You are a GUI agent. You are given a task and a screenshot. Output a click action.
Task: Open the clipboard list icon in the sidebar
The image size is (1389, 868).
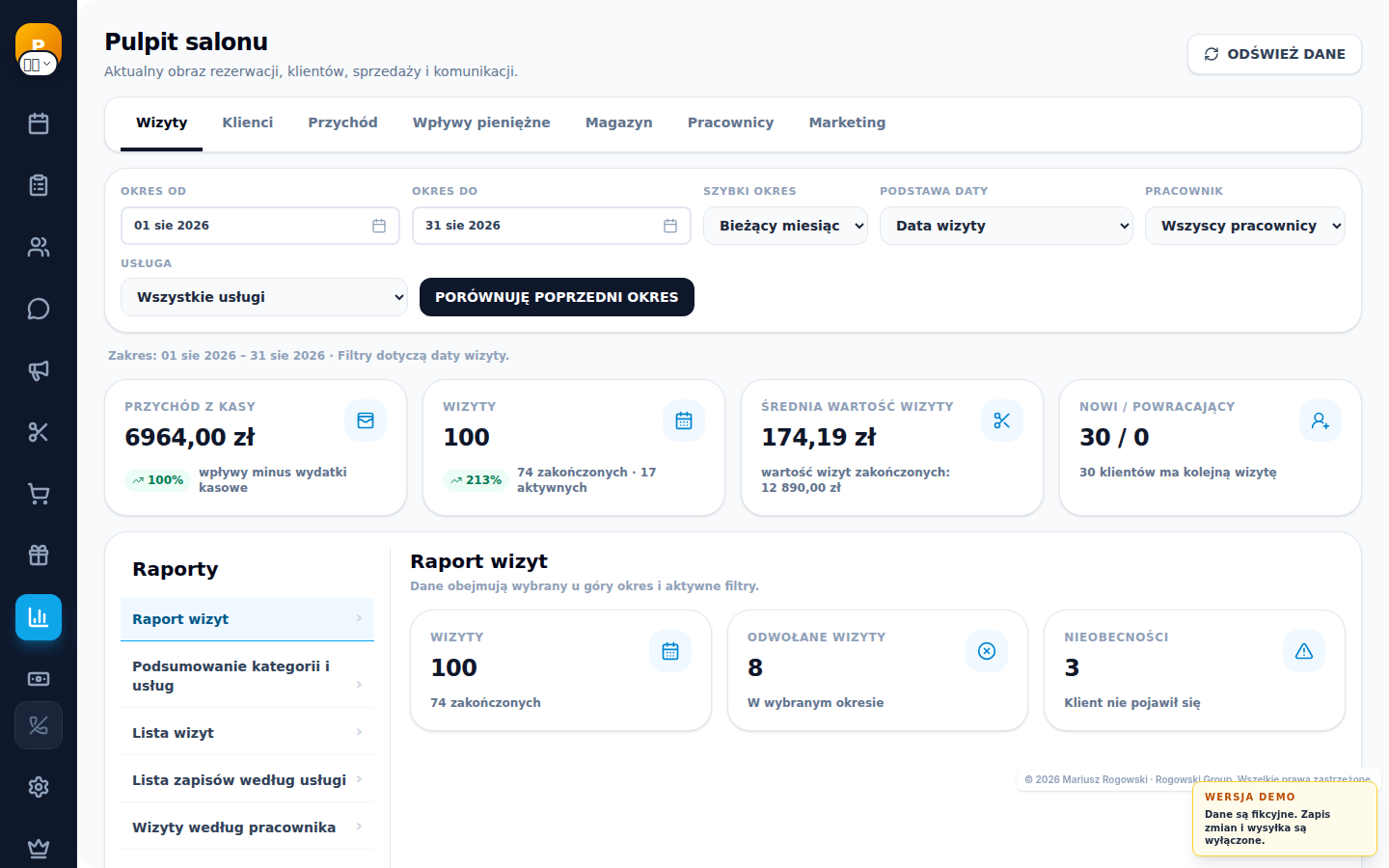(39, 185)
